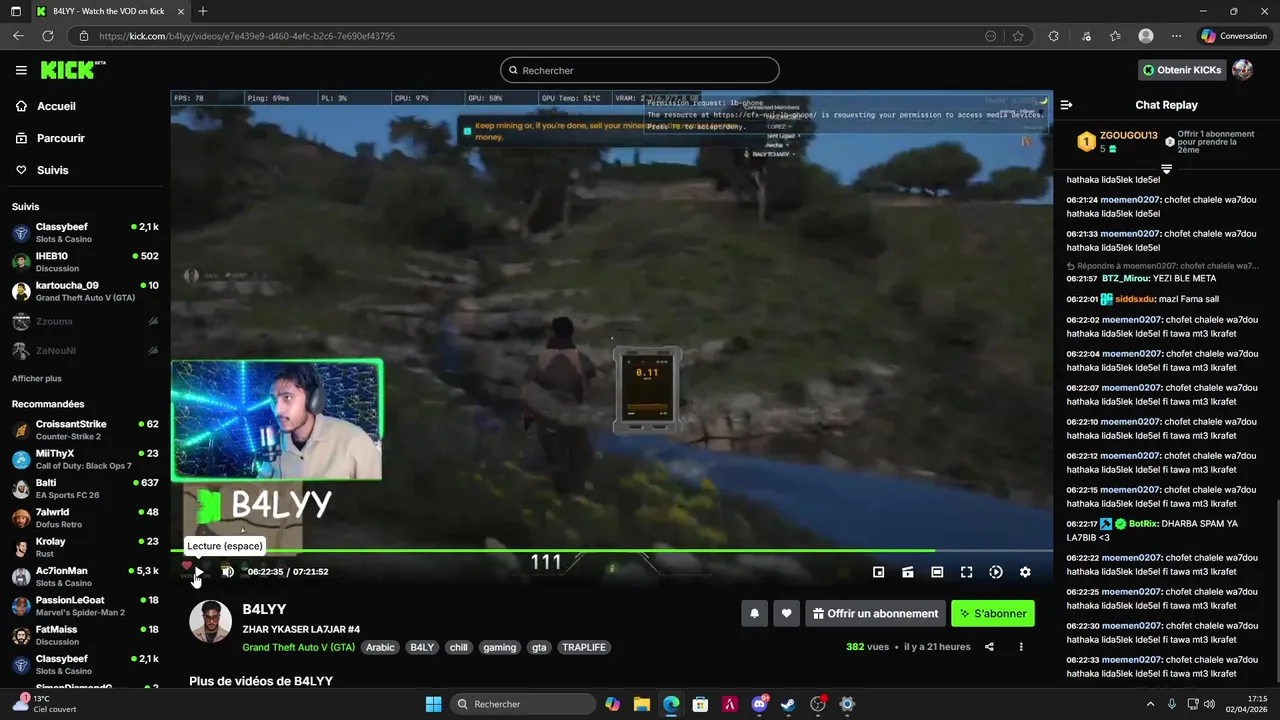
Task: Open FatMaiss recommended channel
Action: (85, 635)
